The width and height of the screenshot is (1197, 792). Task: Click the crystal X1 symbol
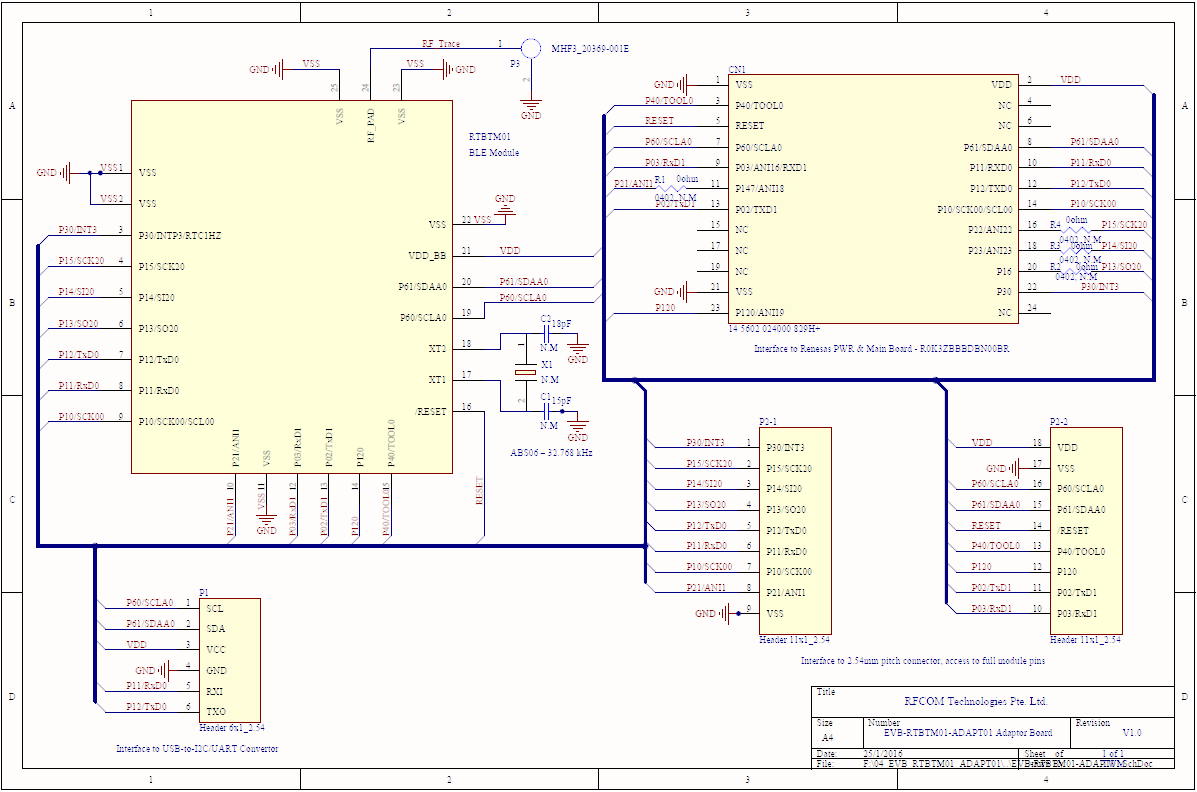(526, 372)
